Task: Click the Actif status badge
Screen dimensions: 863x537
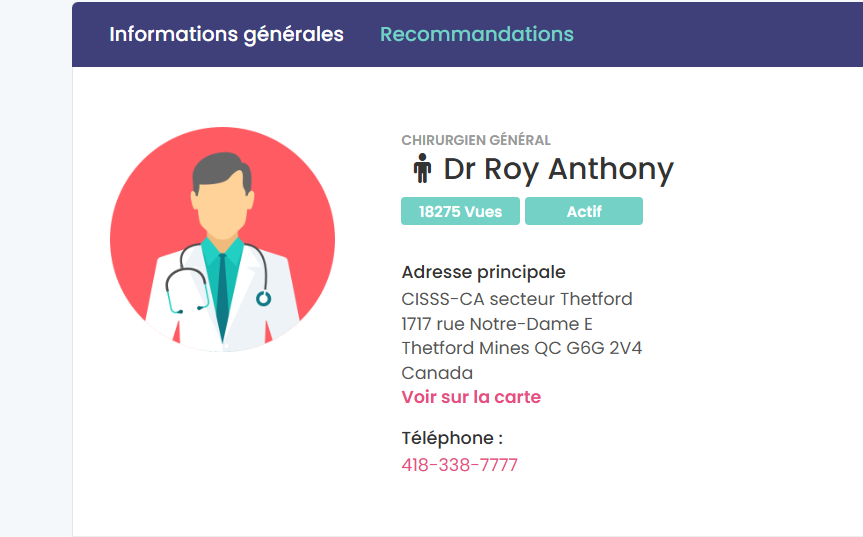Action: point(584,212)
